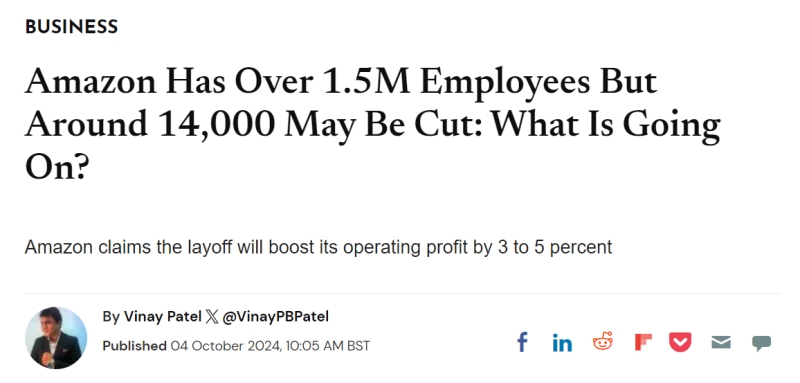Visit @VinayPBPatel handle link

click(276, 317)
